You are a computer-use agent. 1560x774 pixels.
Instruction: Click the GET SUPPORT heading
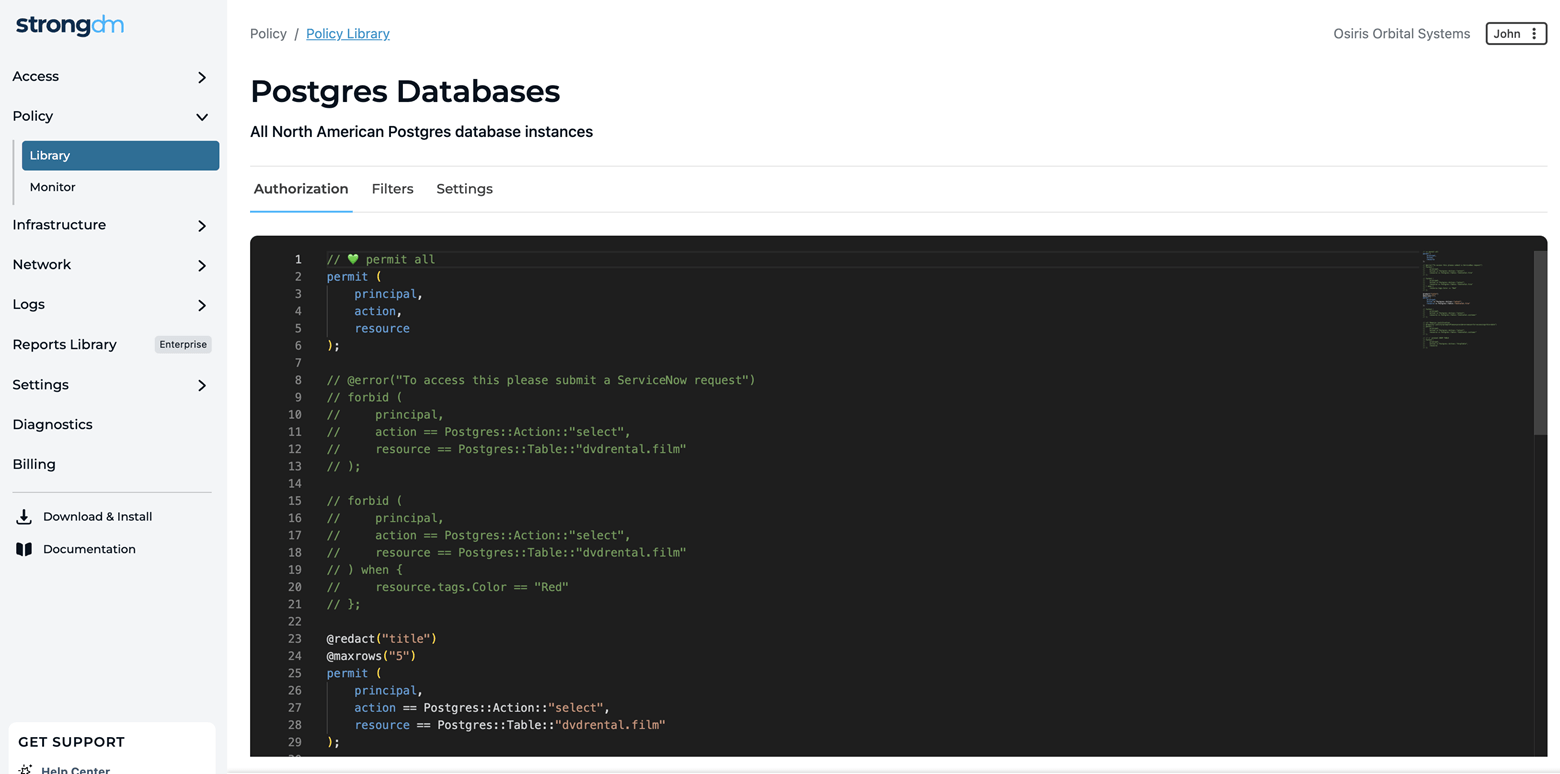tap(71, 742)
